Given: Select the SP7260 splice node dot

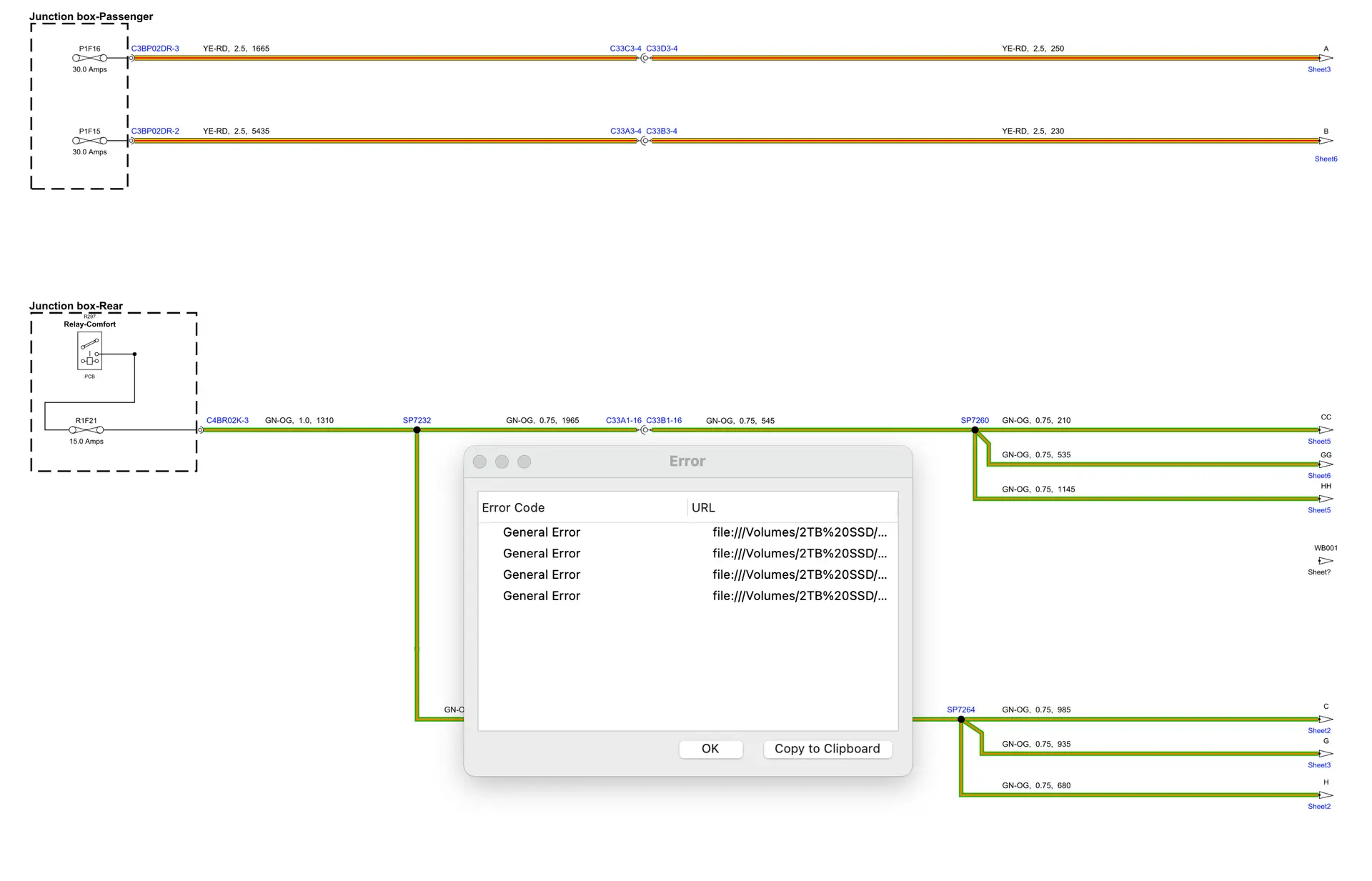Looking at the screenshot, I should point(975,430).
